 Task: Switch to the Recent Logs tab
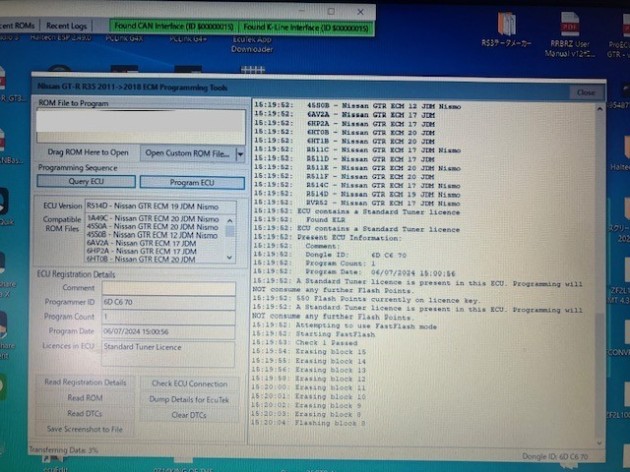[66, 26]
